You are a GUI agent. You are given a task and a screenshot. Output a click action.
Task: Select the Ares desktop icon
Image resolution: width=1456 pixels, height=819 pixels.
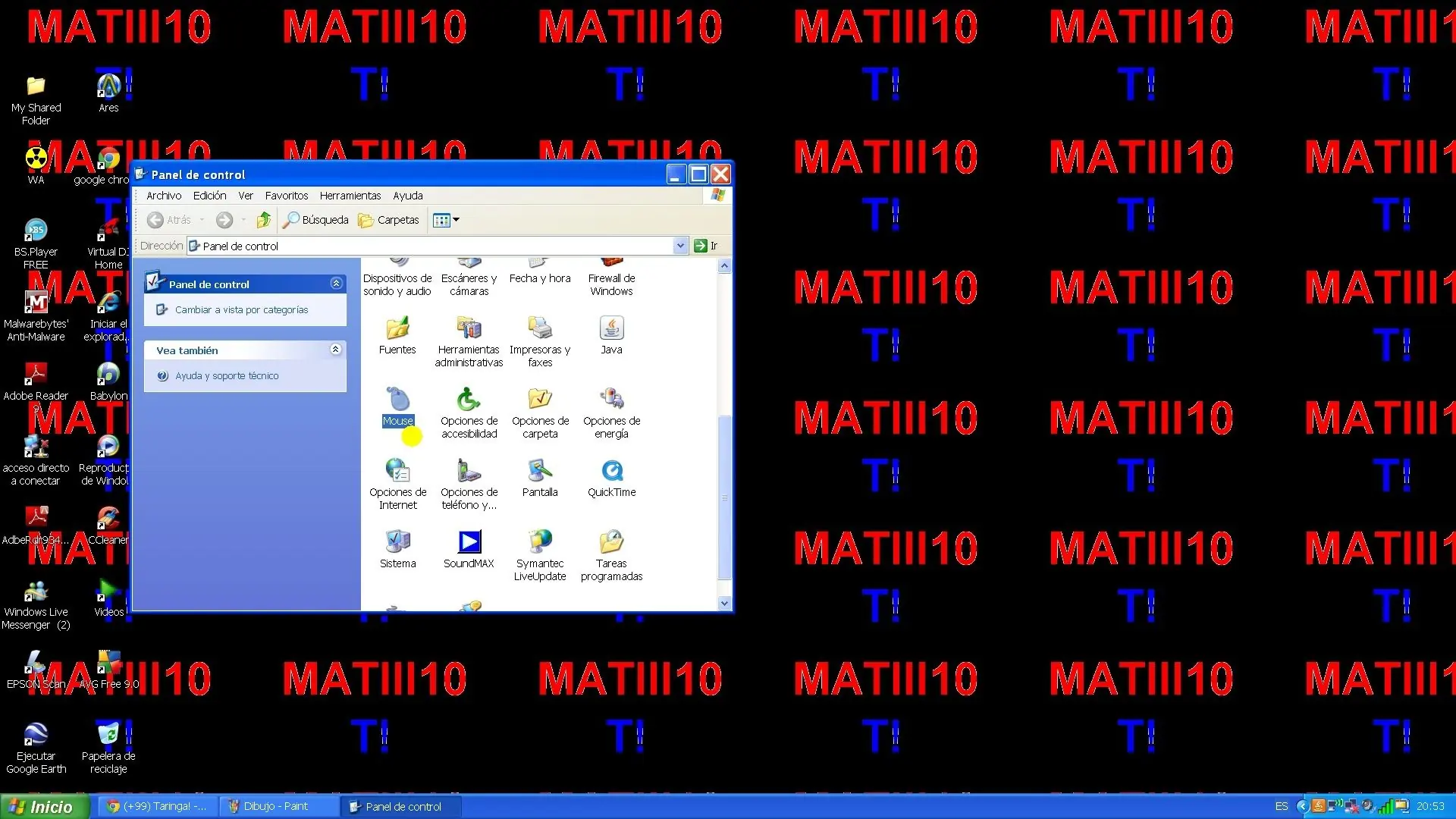pyautogui.click(x=108, y=93)
